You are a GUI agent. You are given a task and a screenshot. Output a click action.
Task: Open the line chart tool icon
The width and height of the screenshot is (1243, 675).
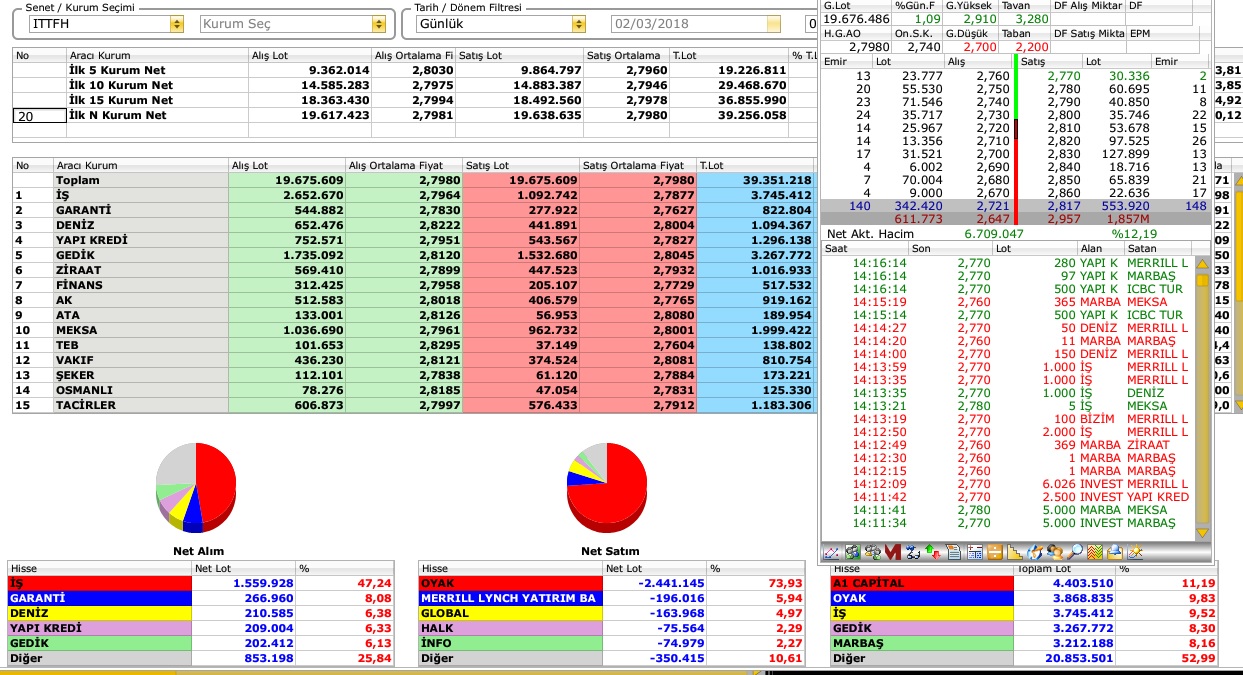click(x=831, y=551)
